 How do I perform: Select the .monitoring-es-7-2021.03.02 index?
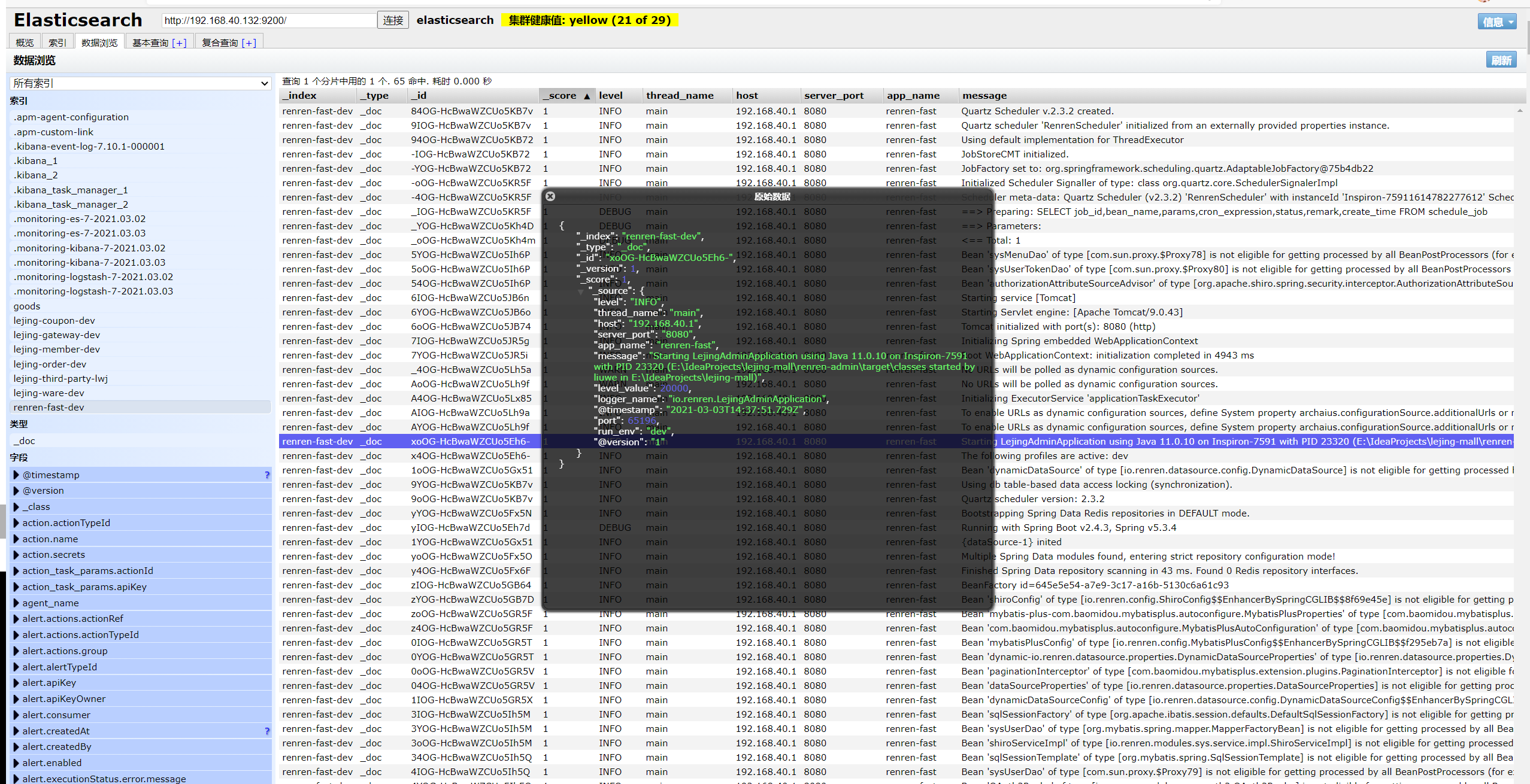(141, 218)
